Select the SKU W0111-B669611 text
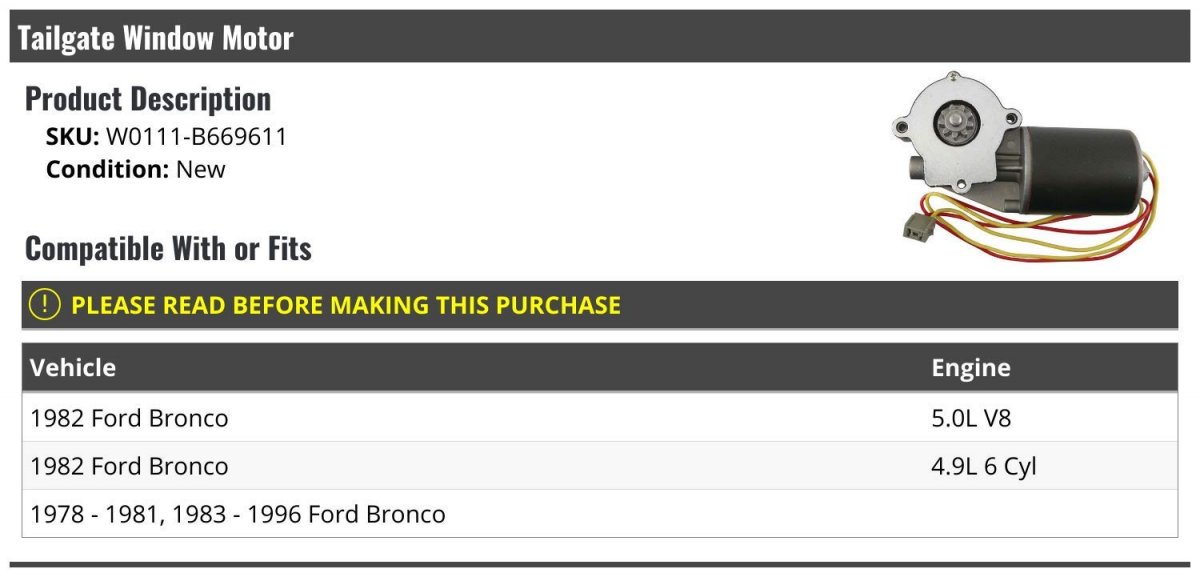Viewport: 1200px width, 577px height. point(166,137)
